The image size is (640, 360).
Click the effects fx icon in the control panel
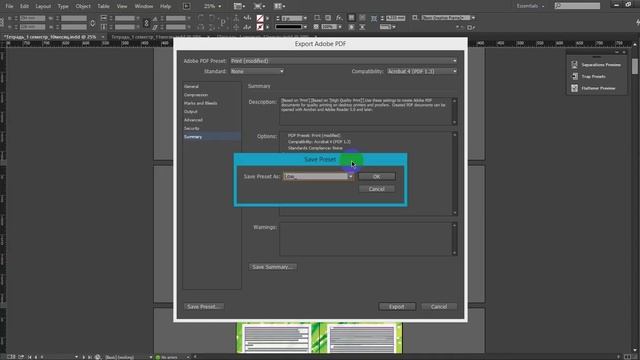(x=339, y=18)
